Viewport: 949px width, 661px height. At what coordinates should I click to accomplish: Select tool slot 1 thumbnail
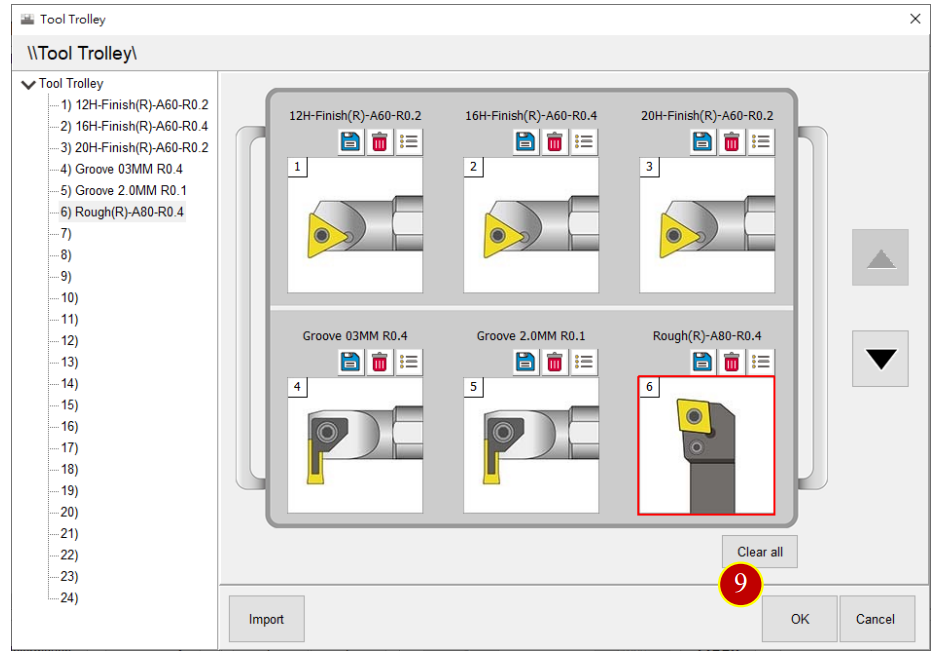[x=355, y=225]
